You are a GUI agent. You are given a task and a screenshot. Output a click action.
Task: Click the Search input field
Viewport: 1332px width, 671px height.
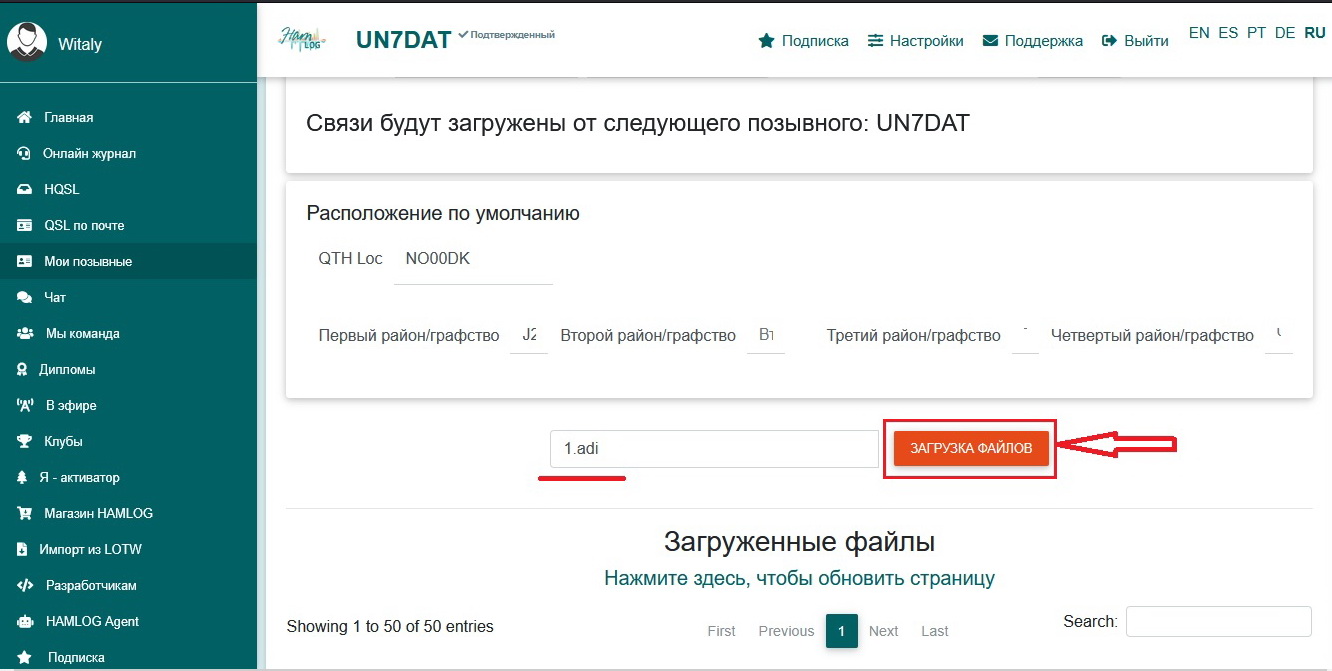pyautogui.click(x=1218, y=621)
